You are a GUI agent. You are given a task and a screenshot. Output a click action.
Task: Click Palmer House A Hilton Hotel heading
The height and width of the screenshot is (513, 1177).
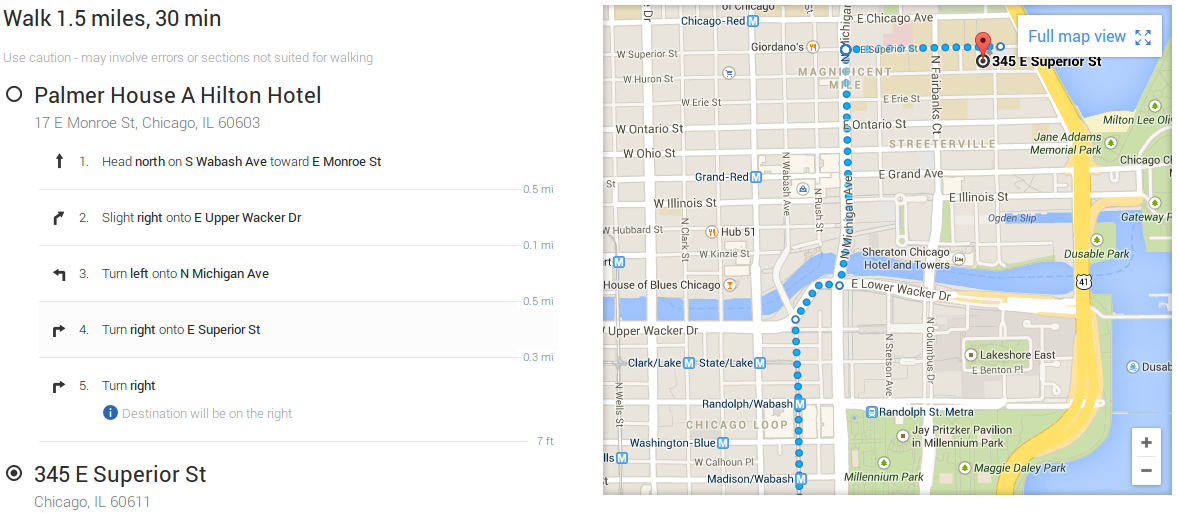click(x=178, y=96)
